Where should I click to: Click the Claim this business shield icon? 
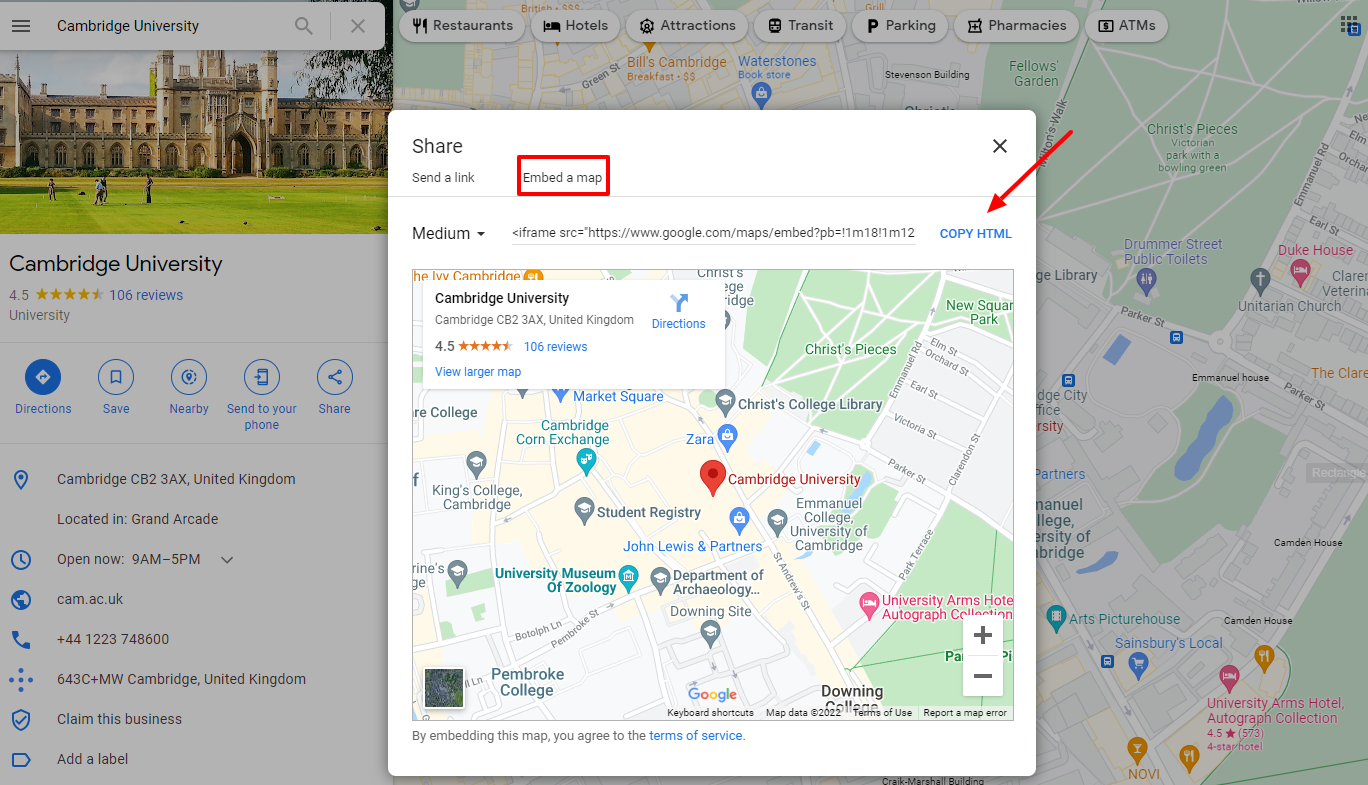[21, 719]
